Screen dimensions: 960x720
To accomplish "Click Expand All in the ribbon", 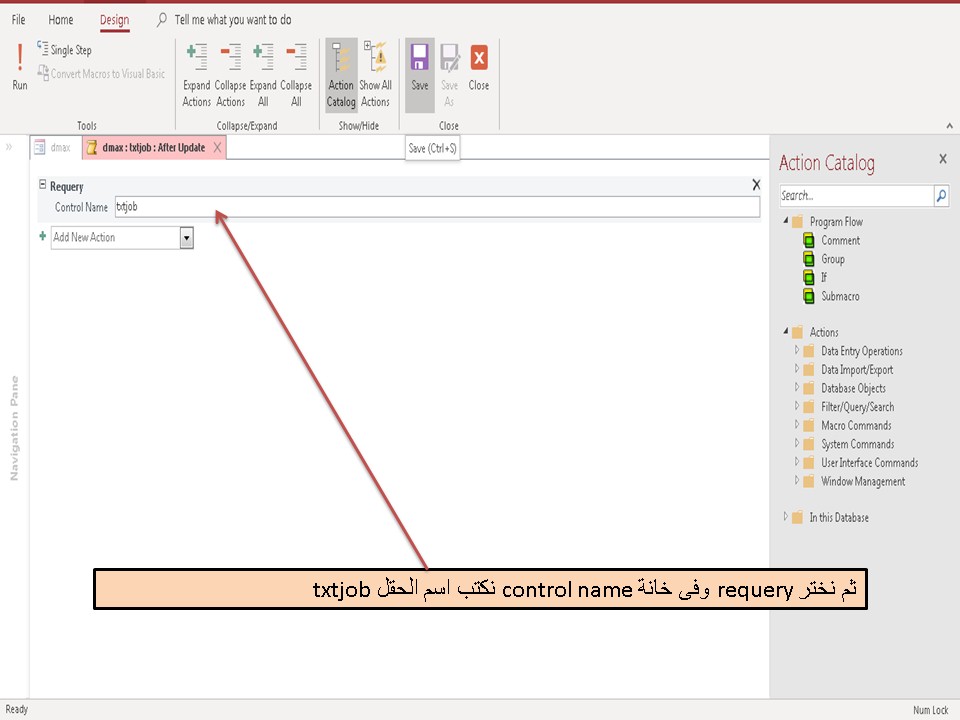I will point(263,70).
